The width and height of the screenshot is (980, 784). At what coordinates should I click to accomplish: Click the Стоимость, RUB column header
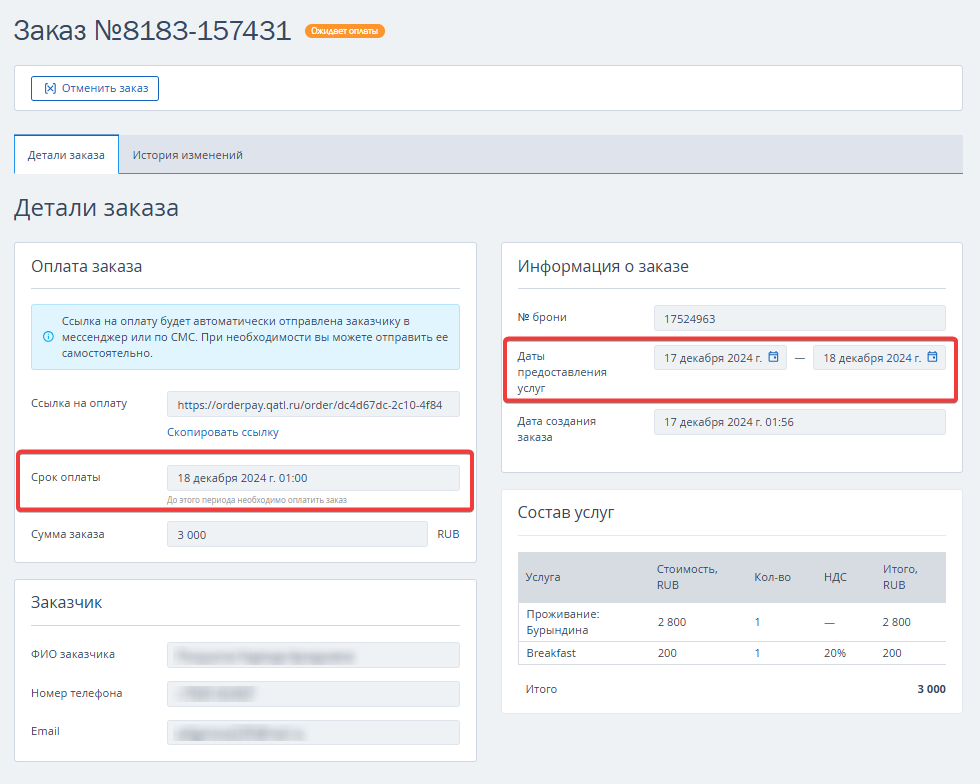[687, 577]
